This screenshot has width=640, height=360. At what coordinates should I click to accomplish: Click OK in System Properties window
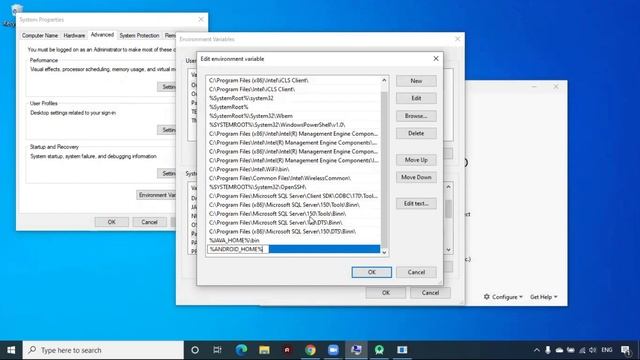point(111,222)
